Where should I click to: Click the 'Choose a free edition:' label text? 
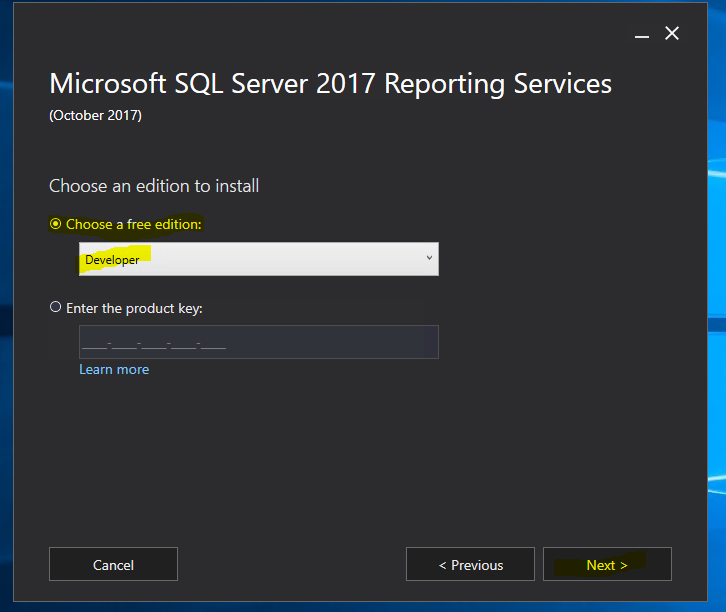[134, 224]
